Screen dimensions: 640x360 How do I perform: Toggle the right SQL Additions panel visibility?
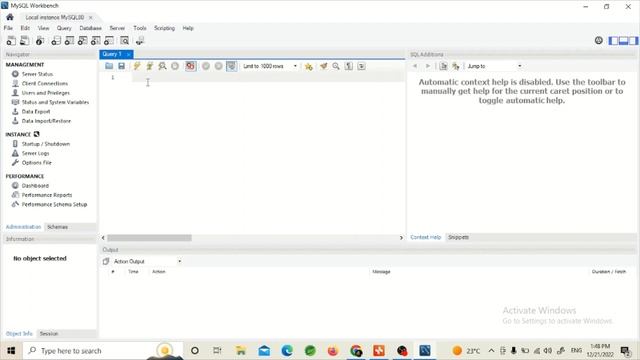click(633, 40)
